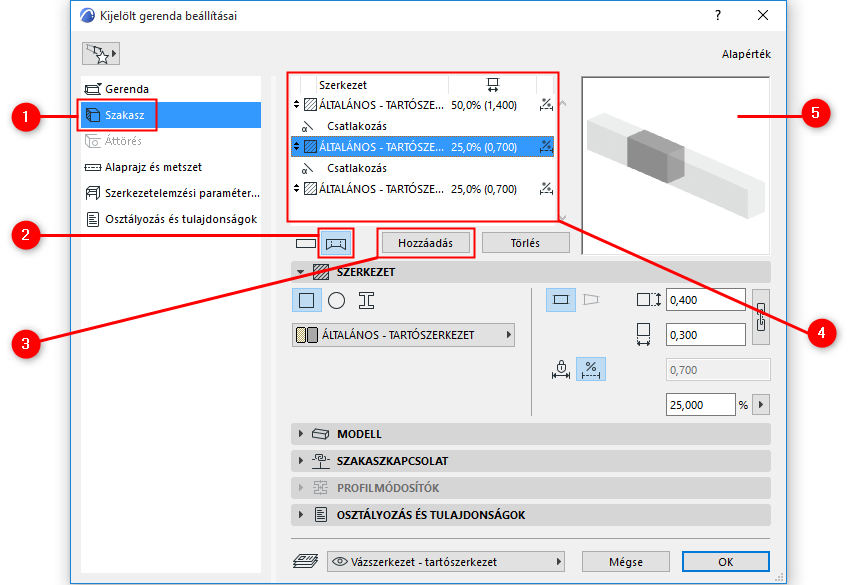Open Osztályozás és tulajdonságok sidebar page
Viewport: 852px width, 585px height.
(x=171, y=219)
